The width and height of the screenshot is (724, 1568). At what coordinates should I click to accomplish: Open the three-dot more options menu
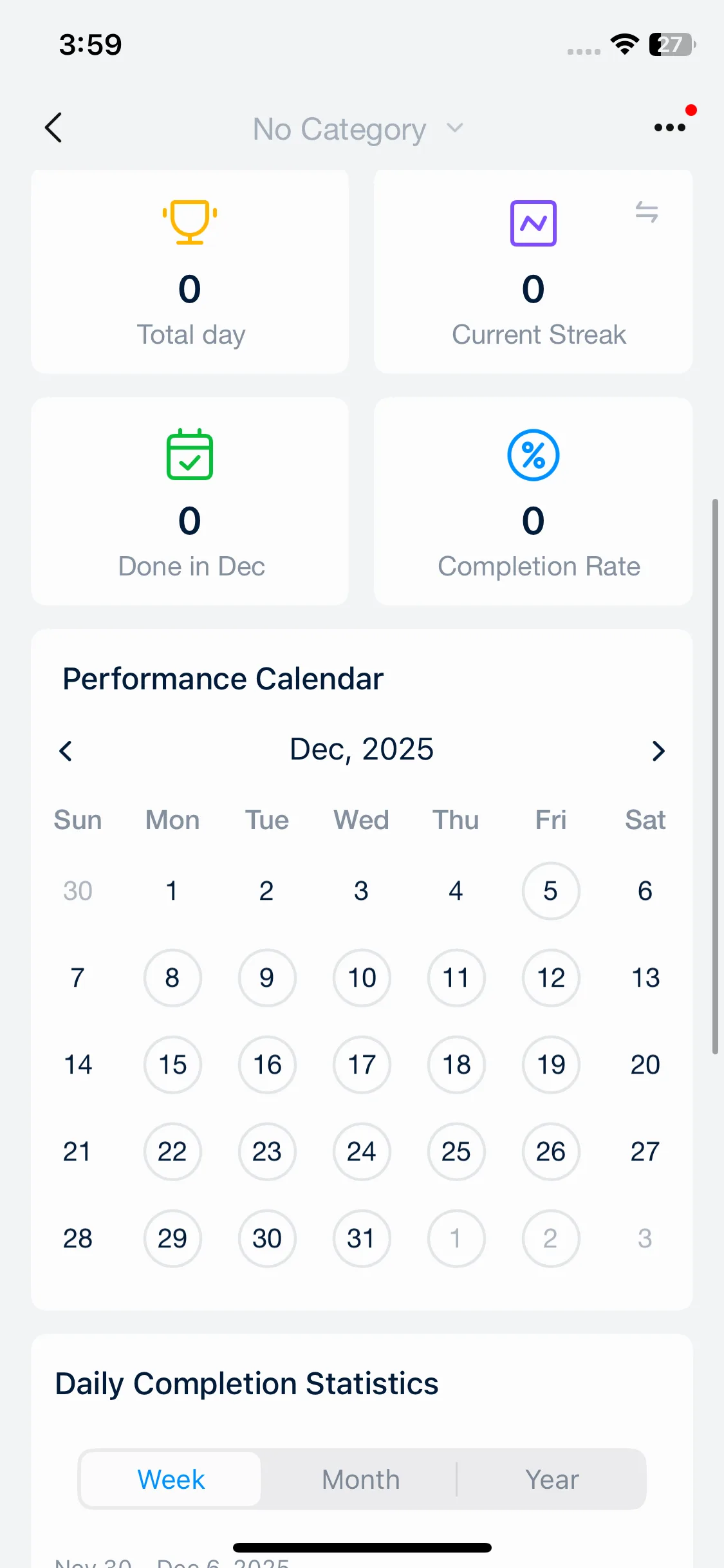[x=669, y=127]
